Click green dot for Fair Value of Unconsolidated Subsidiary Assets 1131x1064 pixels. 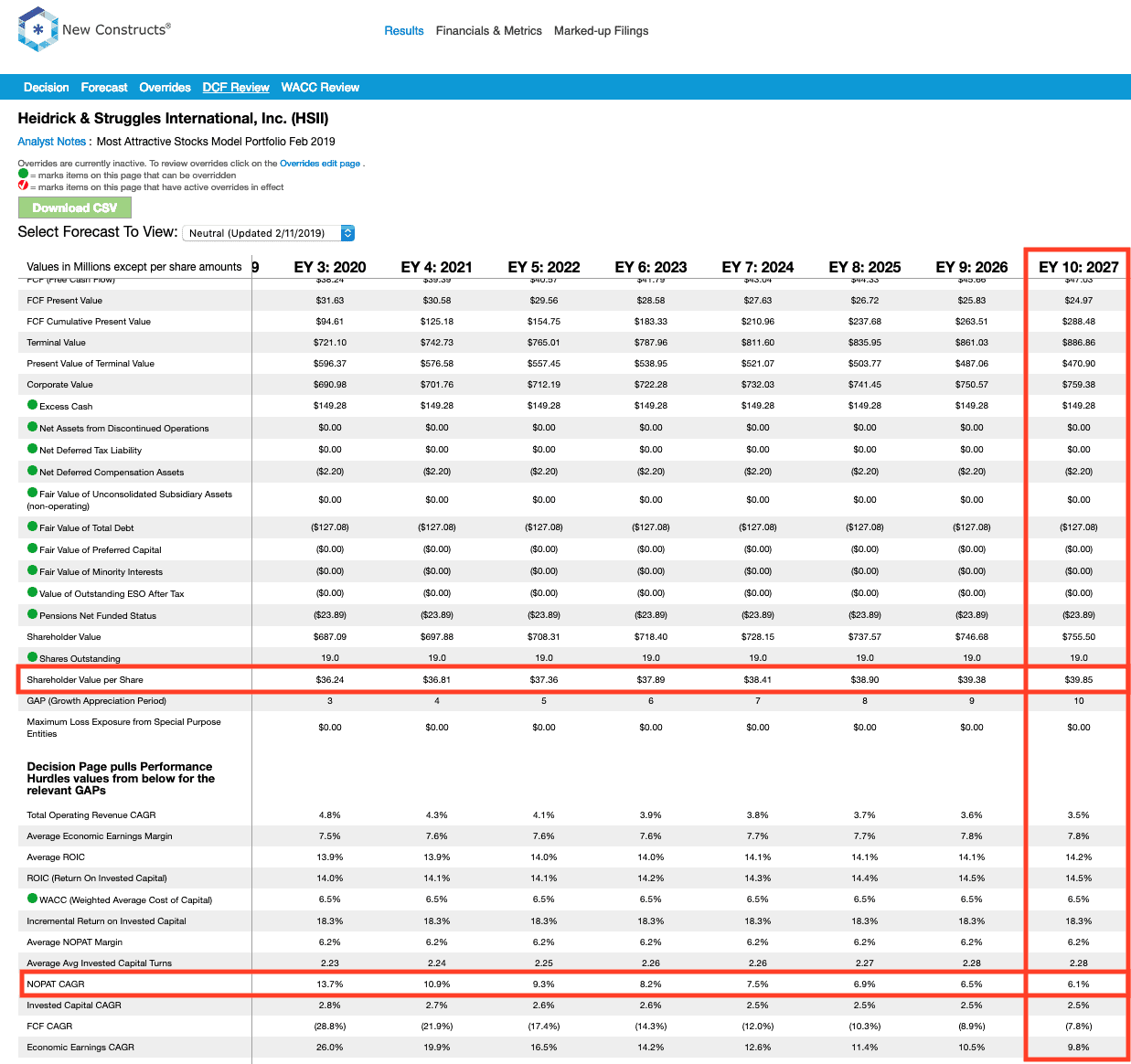[x=32, y=493]
